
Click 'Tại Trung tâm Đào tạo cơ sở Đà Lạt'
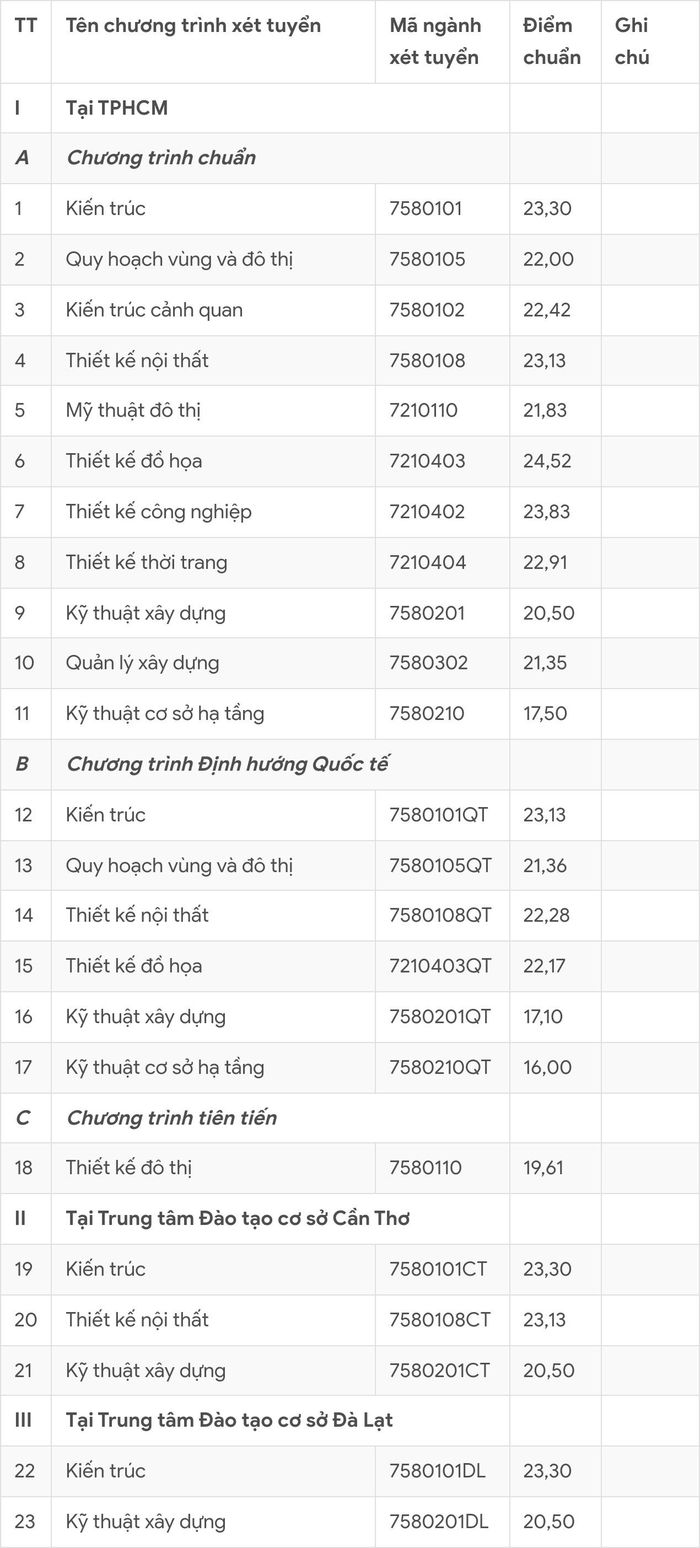coord(229,1420)
